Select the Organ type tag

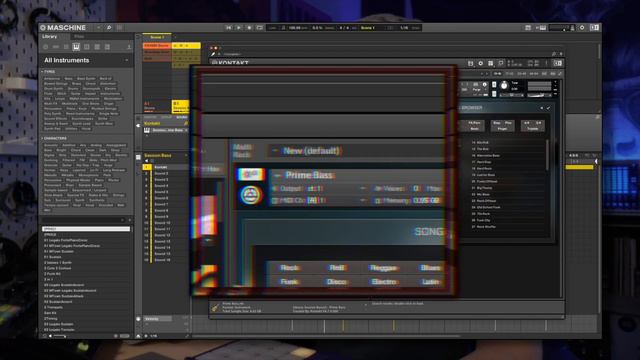point(109,104)
